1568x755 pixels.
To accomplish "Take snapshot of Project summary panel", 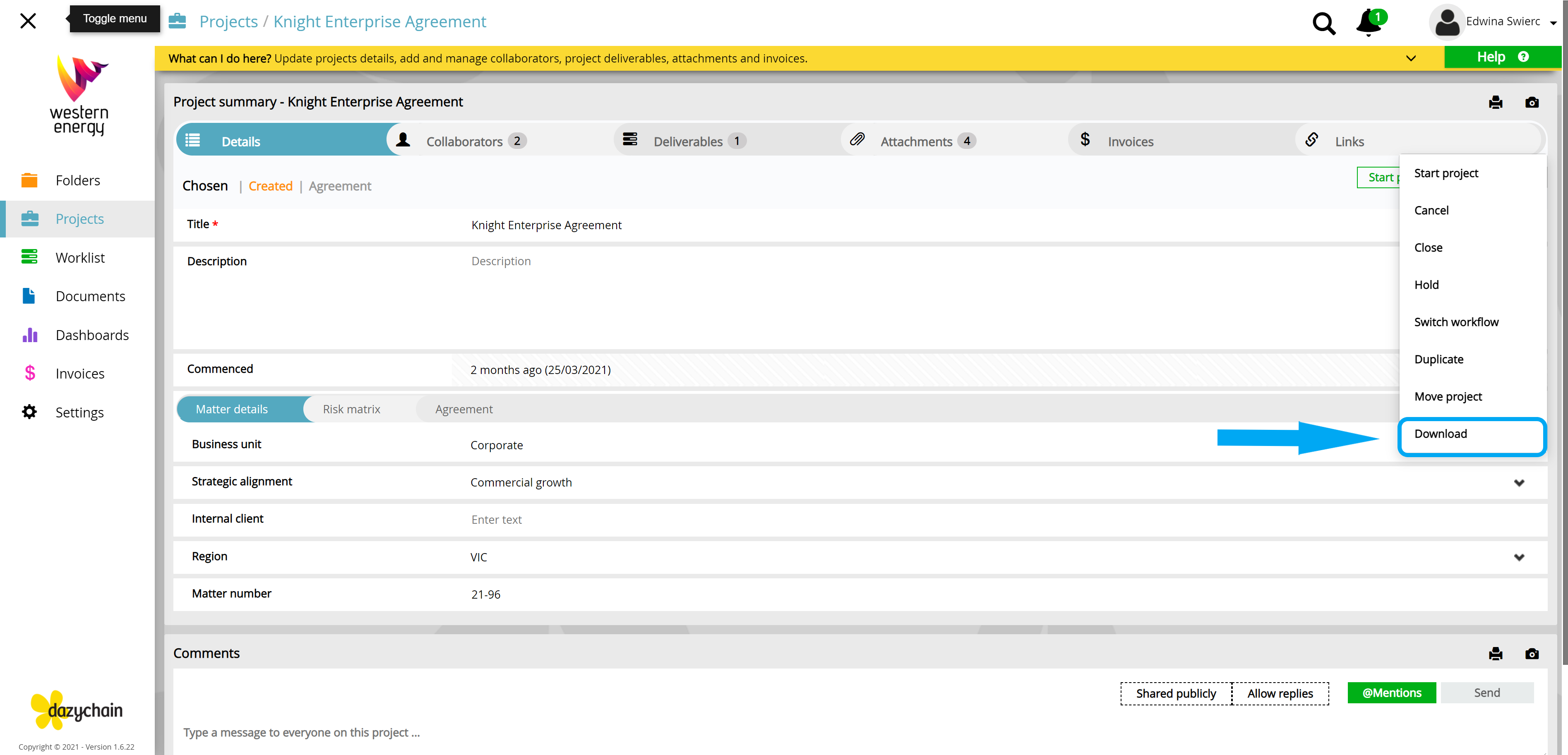I will tap(1532, 102).
